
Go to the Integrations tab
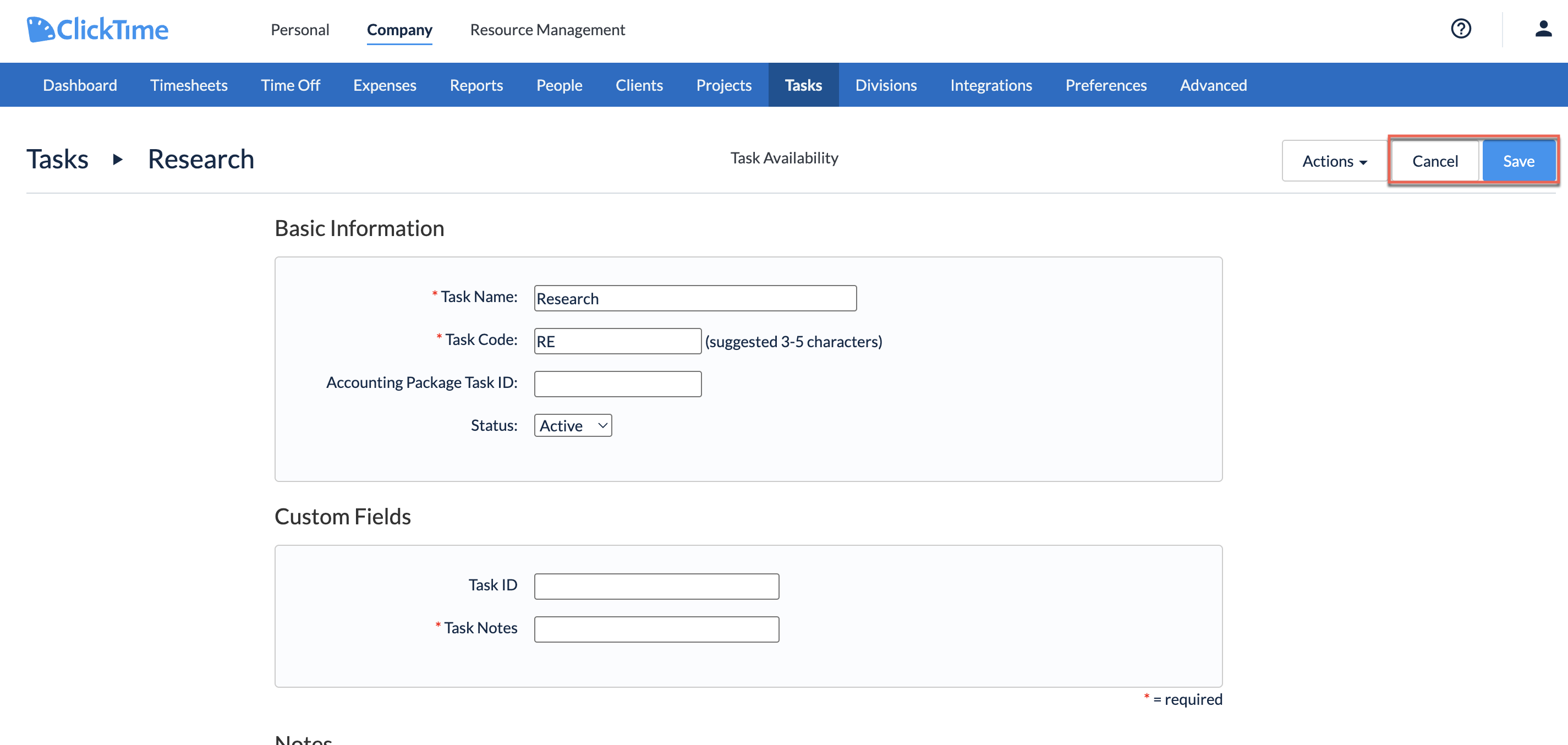[991, 85]
